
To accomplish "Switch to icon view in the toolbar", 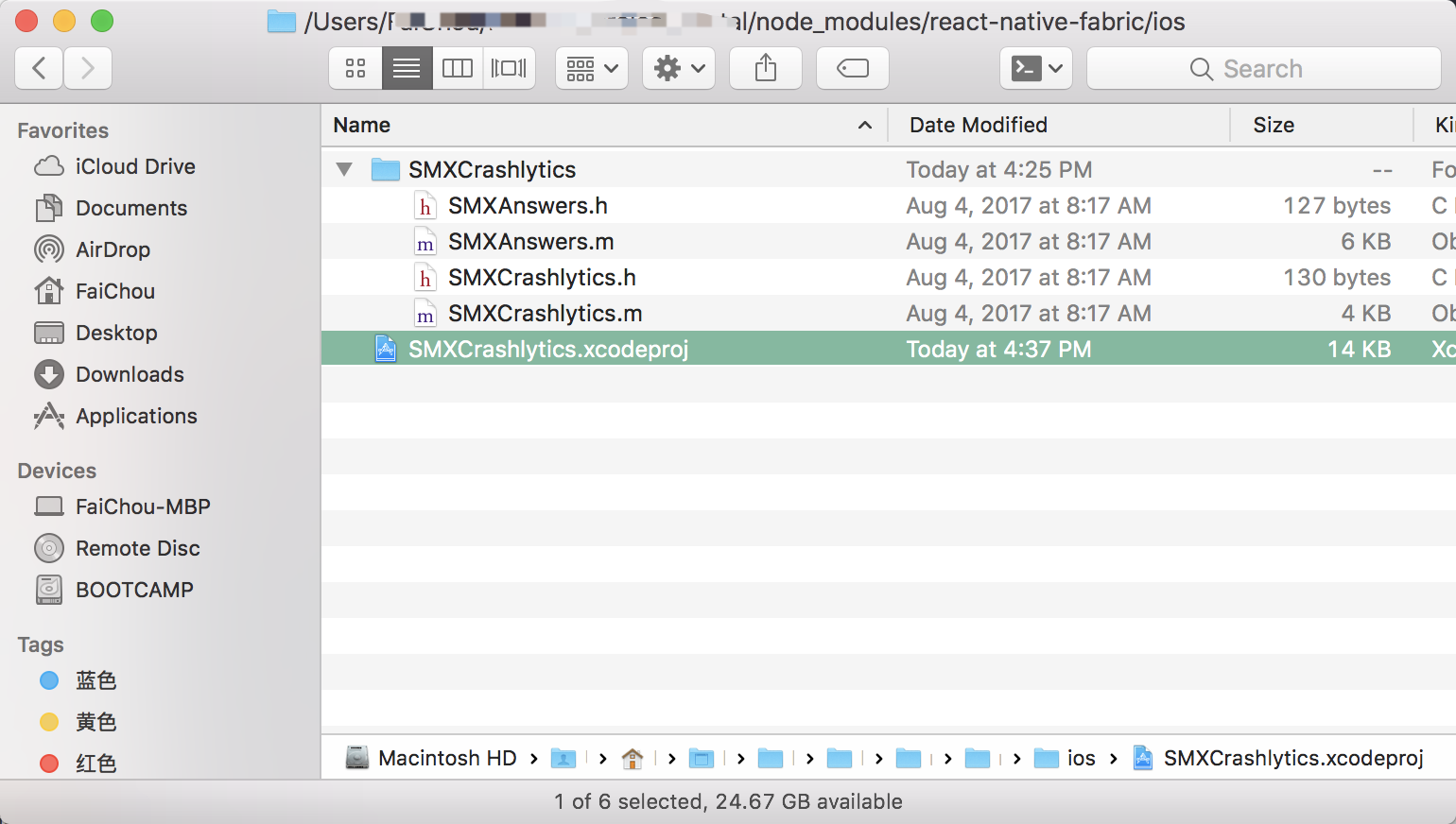I will 355,67.
